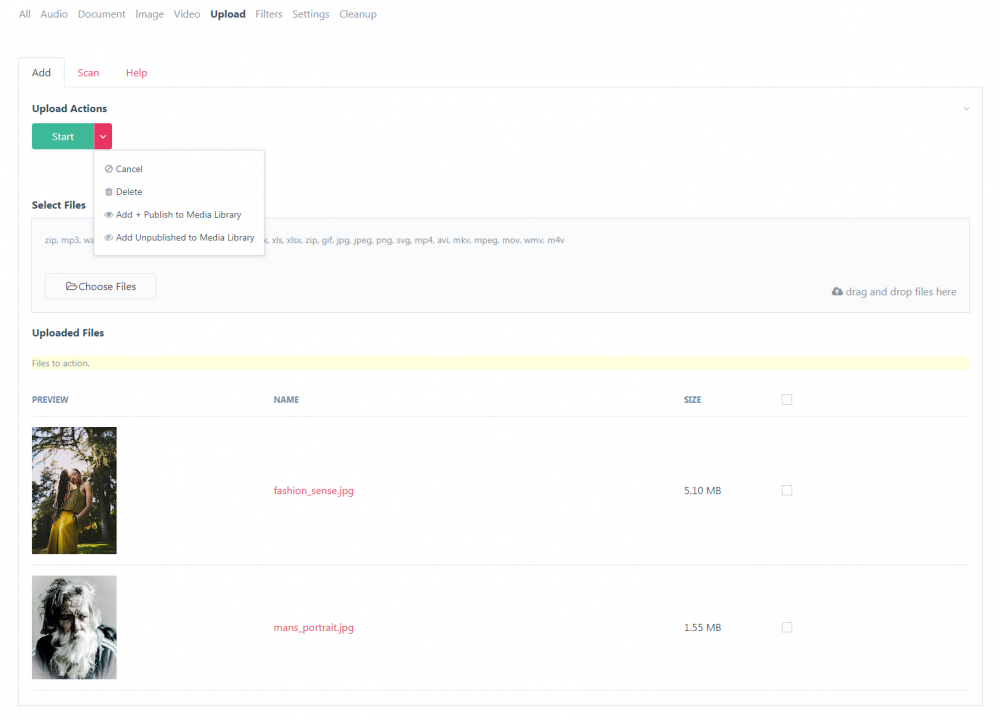Click the Cancel prohibition icon in dropdown menu
1000x721 pixels.
(110, 168)
